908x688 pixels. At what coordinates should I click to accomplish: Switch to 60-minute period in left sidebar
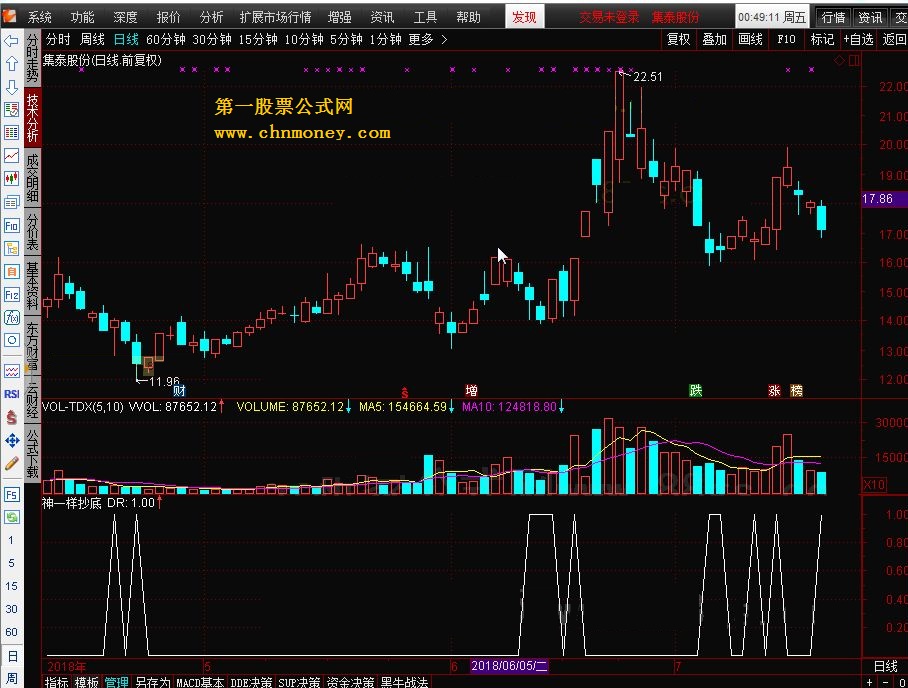[11, 632]
